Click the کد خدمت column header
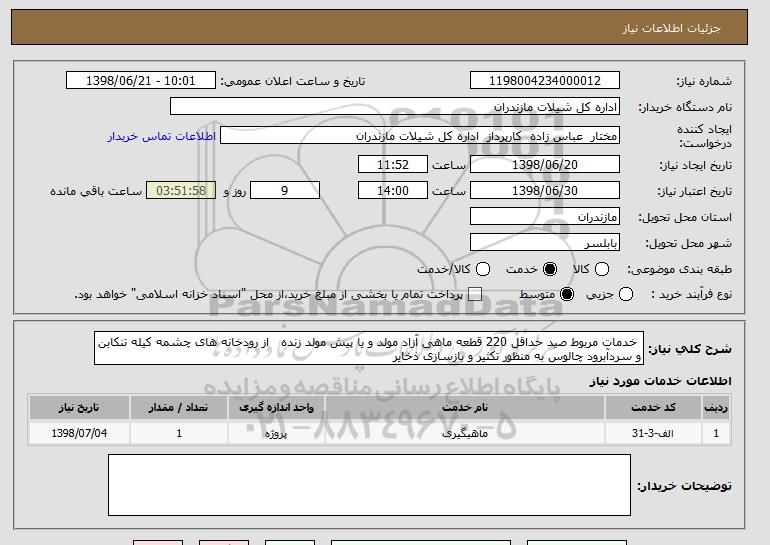The image size is (770, 545). (x=653, y=408)
